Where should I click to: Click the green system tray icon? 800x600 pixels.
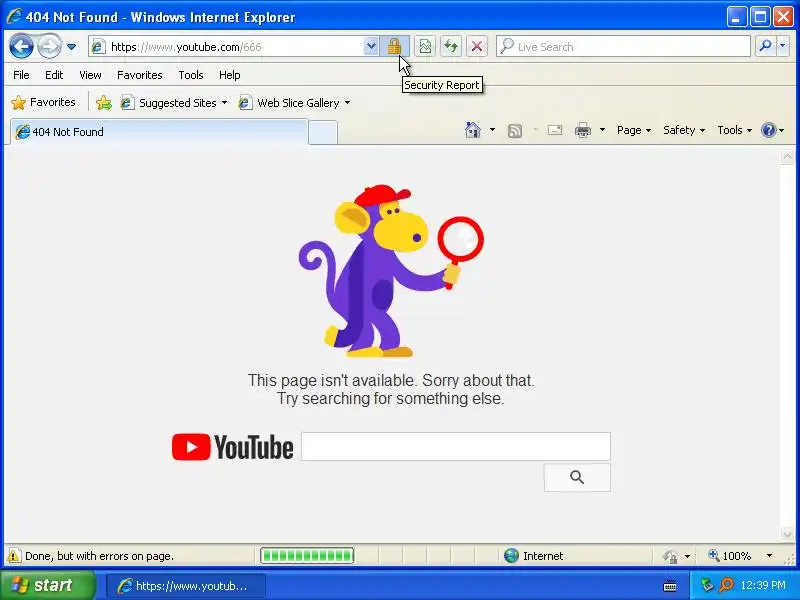(x=707, y=585)
